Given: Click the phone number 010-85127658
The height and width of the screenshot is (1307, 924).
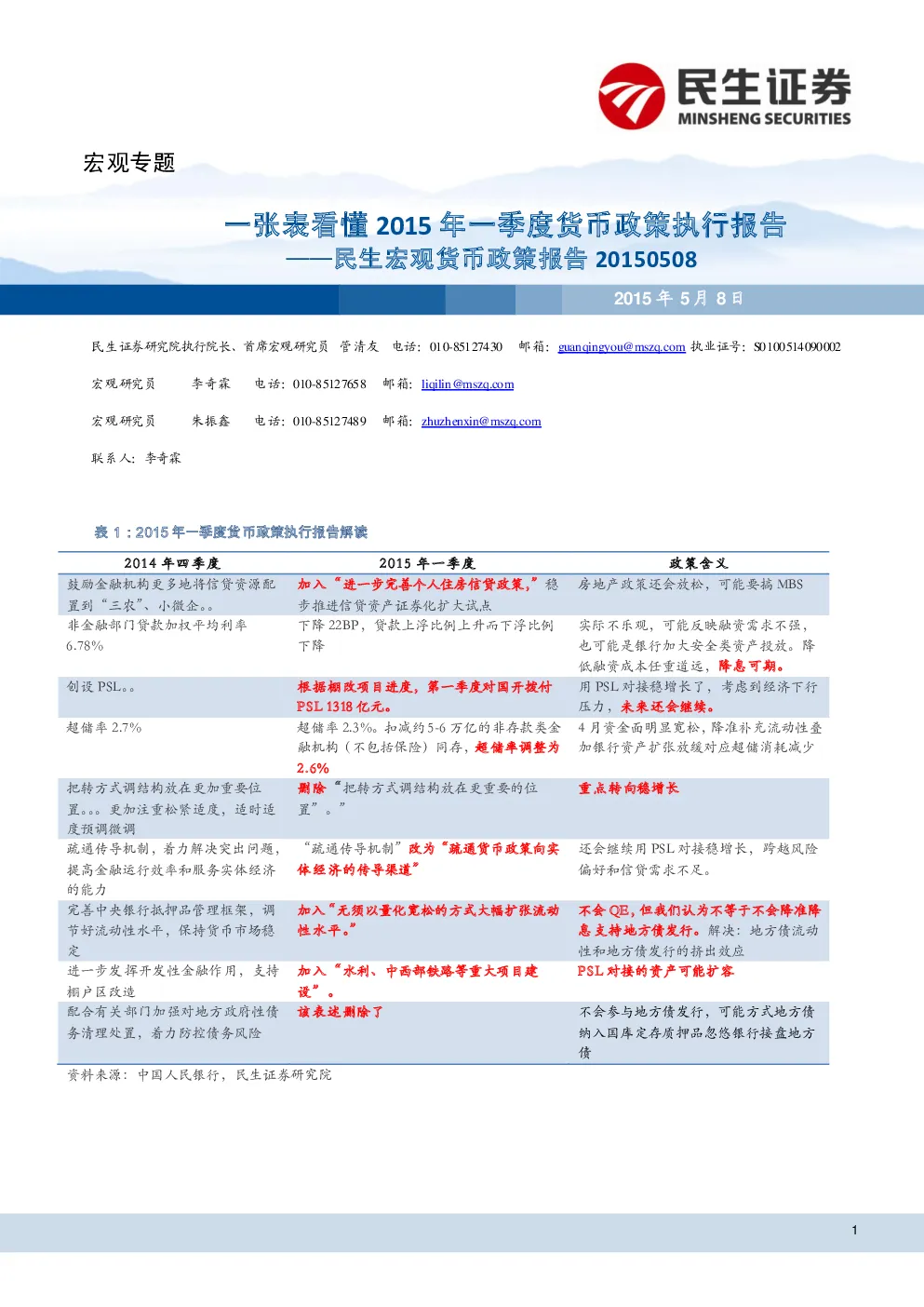Looking at the screenshot, I should tap(329, 384).
